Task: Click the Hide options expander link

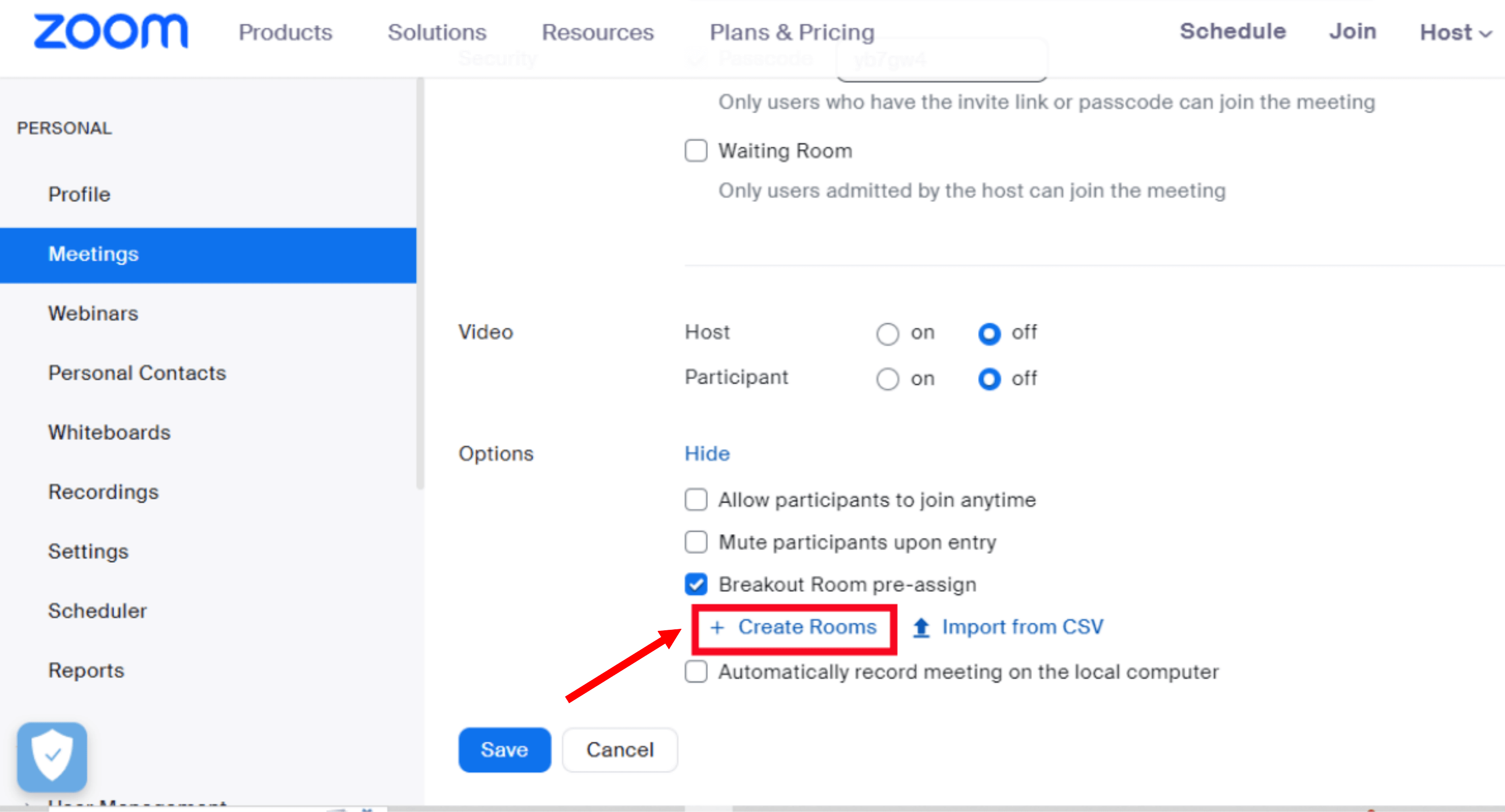Action: click(x=707, y=452)
